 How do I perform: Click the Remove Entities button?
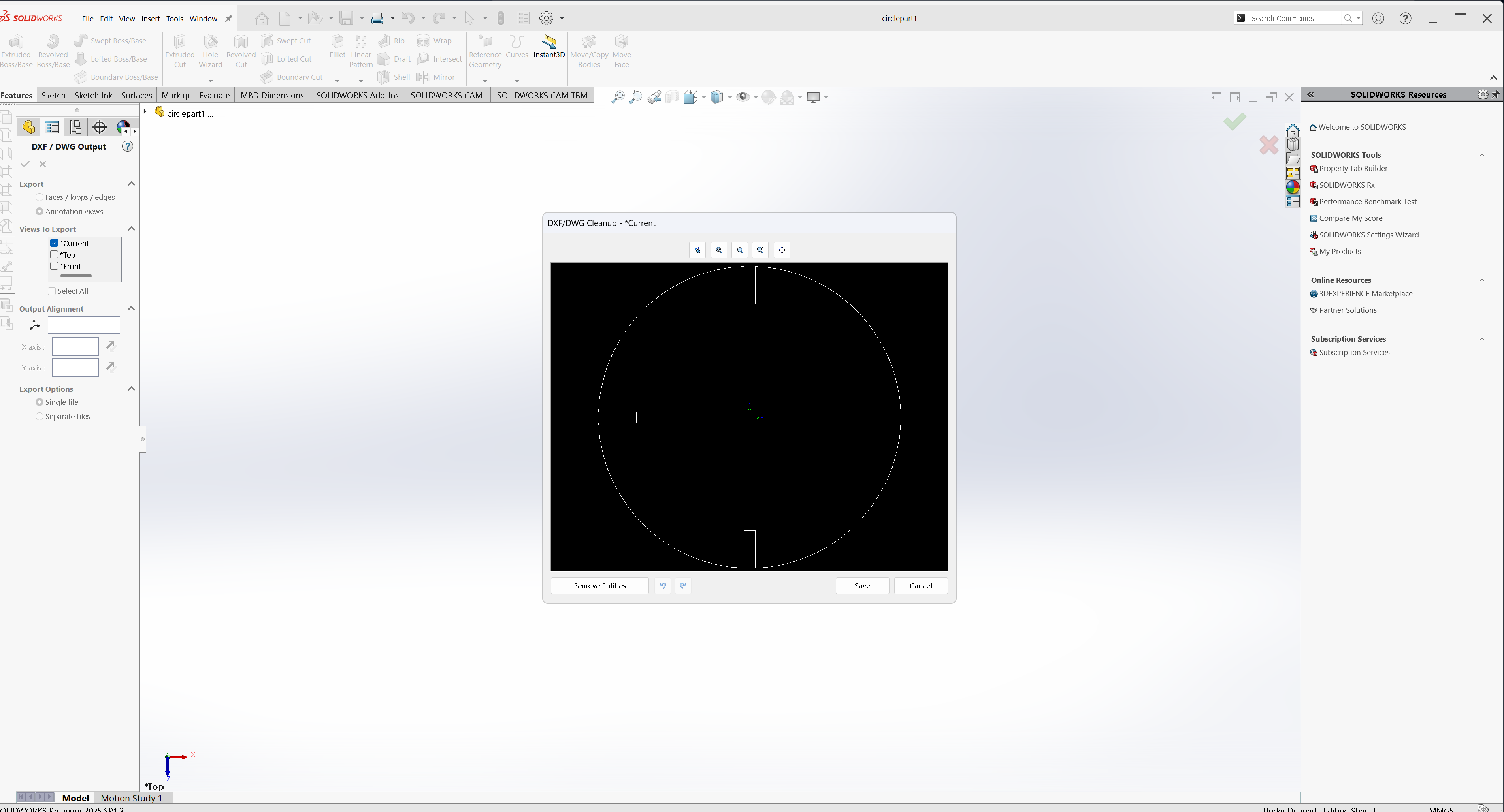pyautogui.click(x=599, y=586)
